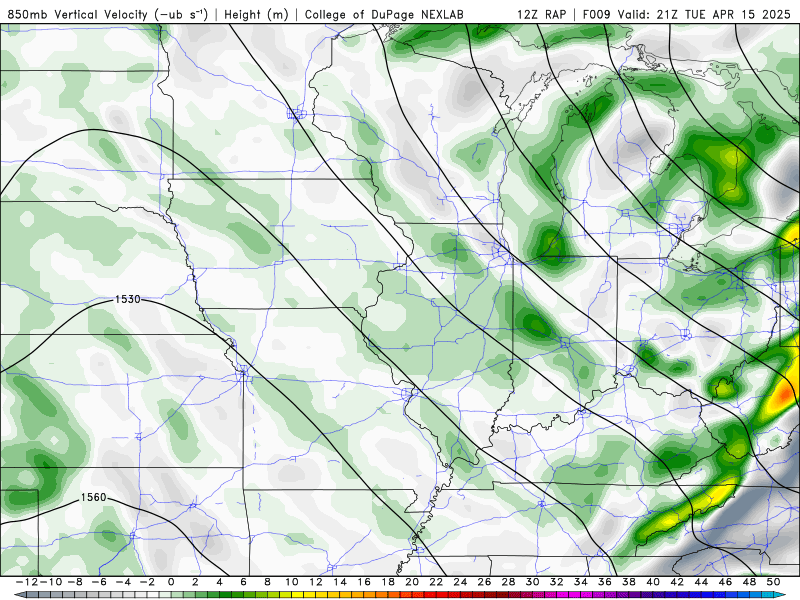Image resolution: width=800 pixels, height=600 pixels.
Task: Click the 28 value on the color scale
Action: point(508,582)
